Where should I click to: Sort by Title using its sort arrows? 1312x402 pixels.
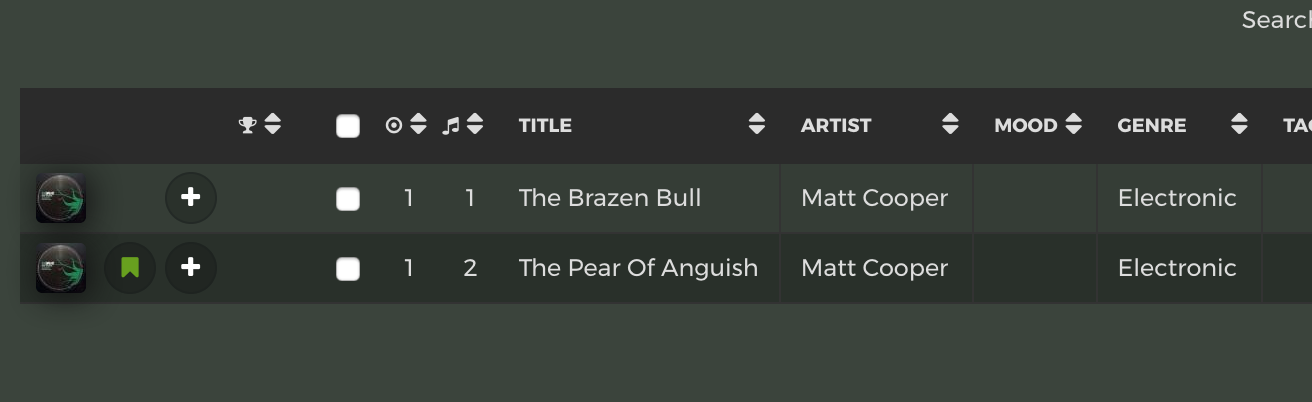pos(757,125)
